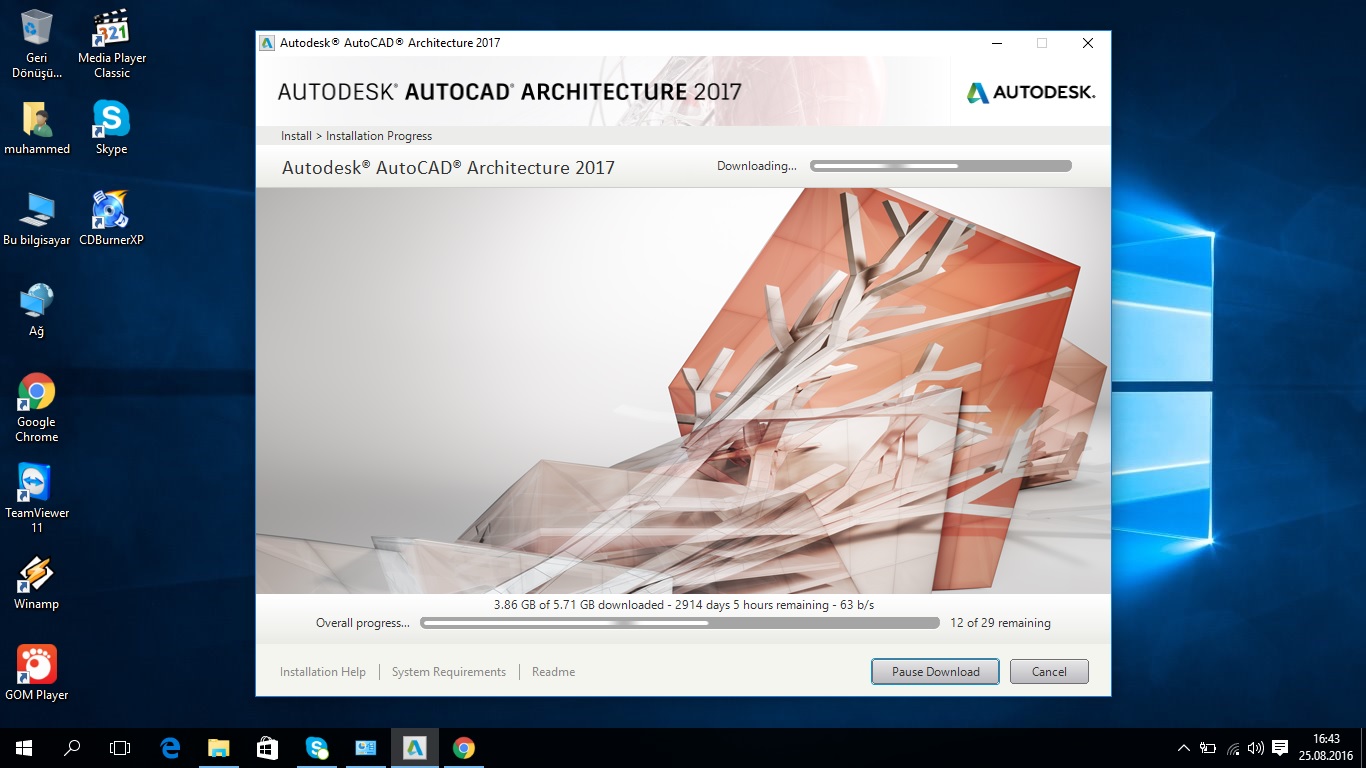1366x768 pixels.
Task: Minimize the AutoCAD installer window
Action: pos(997,43)
